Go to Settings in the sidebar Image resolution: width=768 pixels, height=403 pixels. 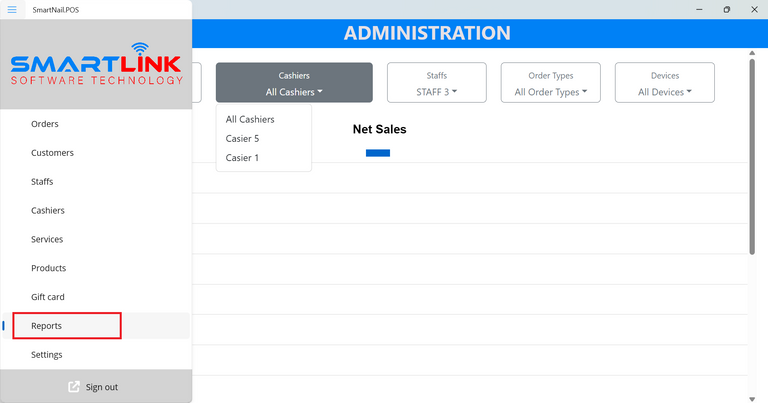pyautogui.click(x=47, y=355)
